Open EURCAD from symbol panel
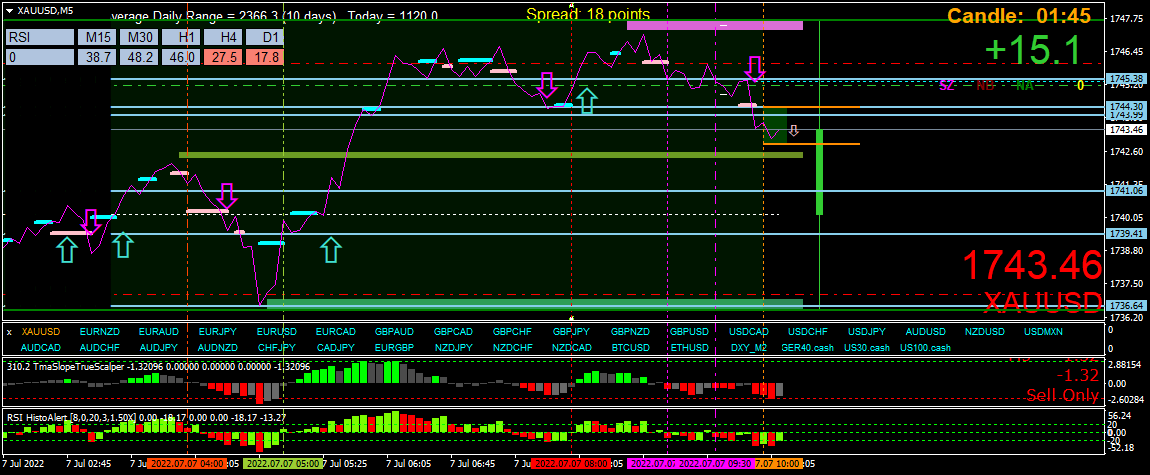This screenshot has width=1150, height=475. [x=335, y=332]
